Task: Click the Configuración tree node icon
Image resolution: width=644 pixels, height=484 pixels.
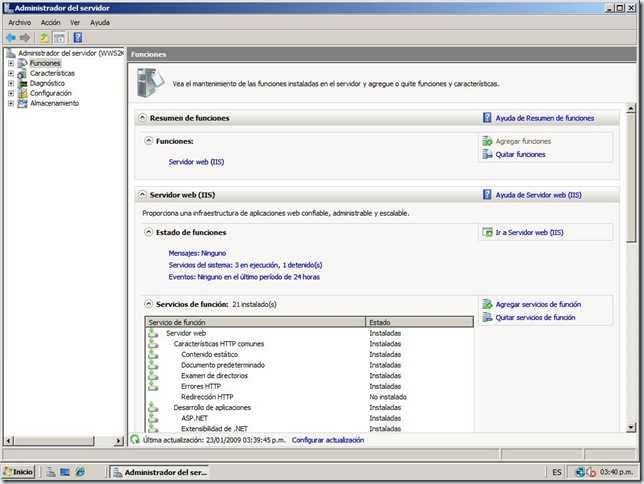Action: click(23, 93)
